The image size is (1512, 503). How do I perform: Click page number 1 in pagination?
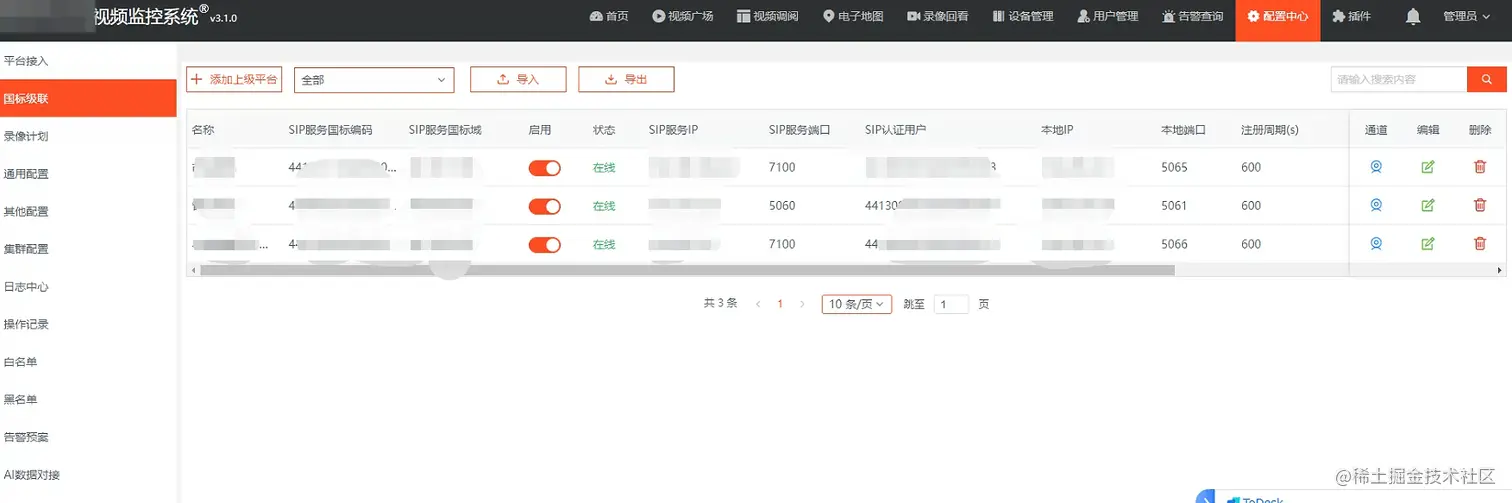[x=780, y=304]
